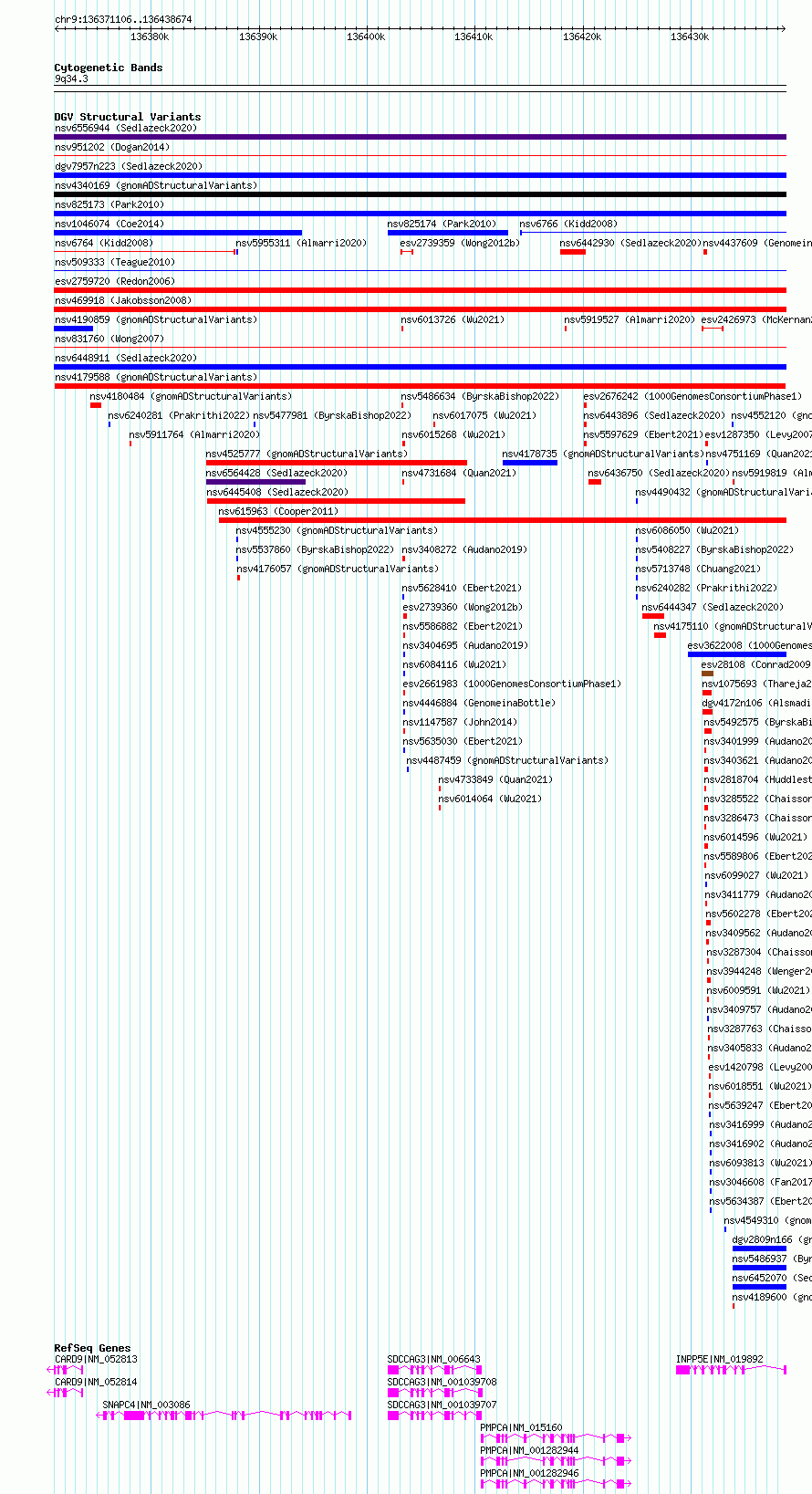Click nsv4555230 (gnomADStructuralVariants) label
Image resolution: width=812 pixels, height=1494 pixels.
point(337,530)
